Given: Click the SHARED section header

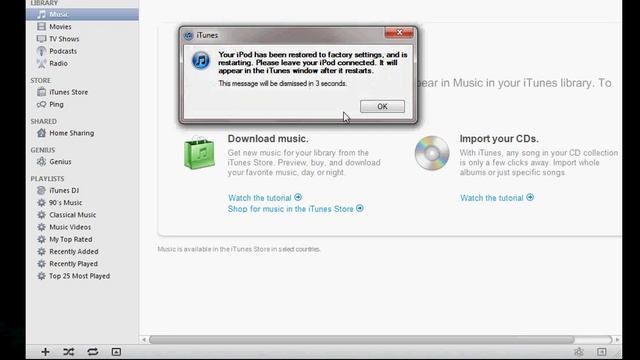Looking at the screenshot, I should coord(44,121).
